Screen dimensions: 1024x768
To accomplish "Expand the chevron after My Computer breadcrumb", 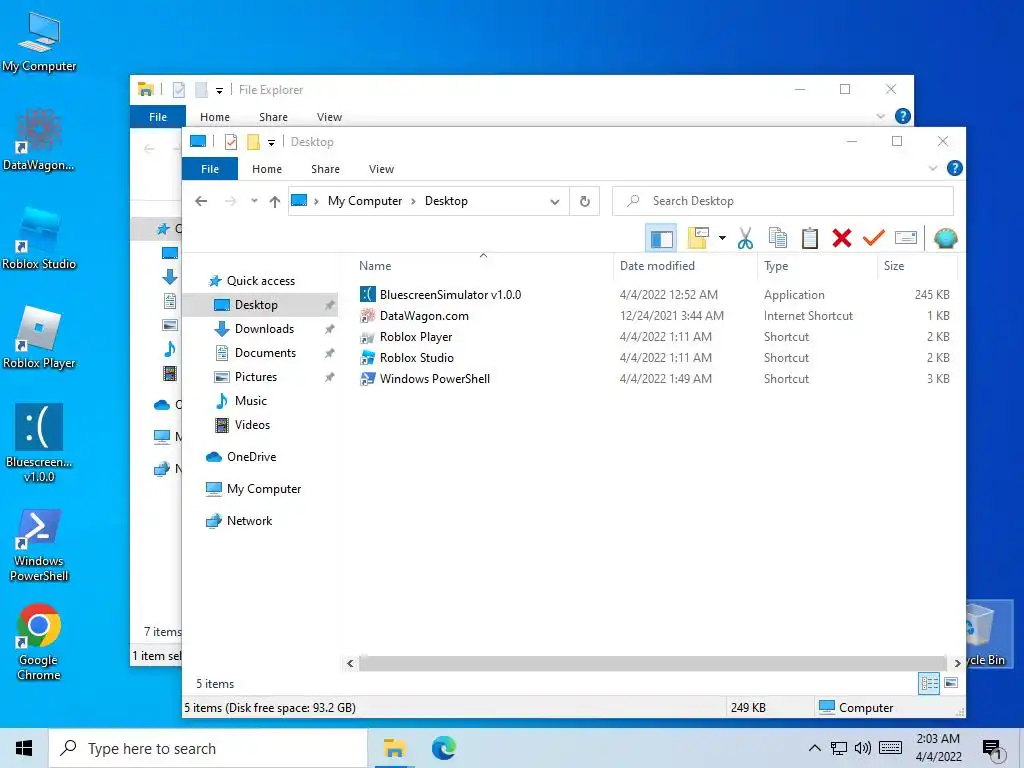I will click(x=413, y=201).
